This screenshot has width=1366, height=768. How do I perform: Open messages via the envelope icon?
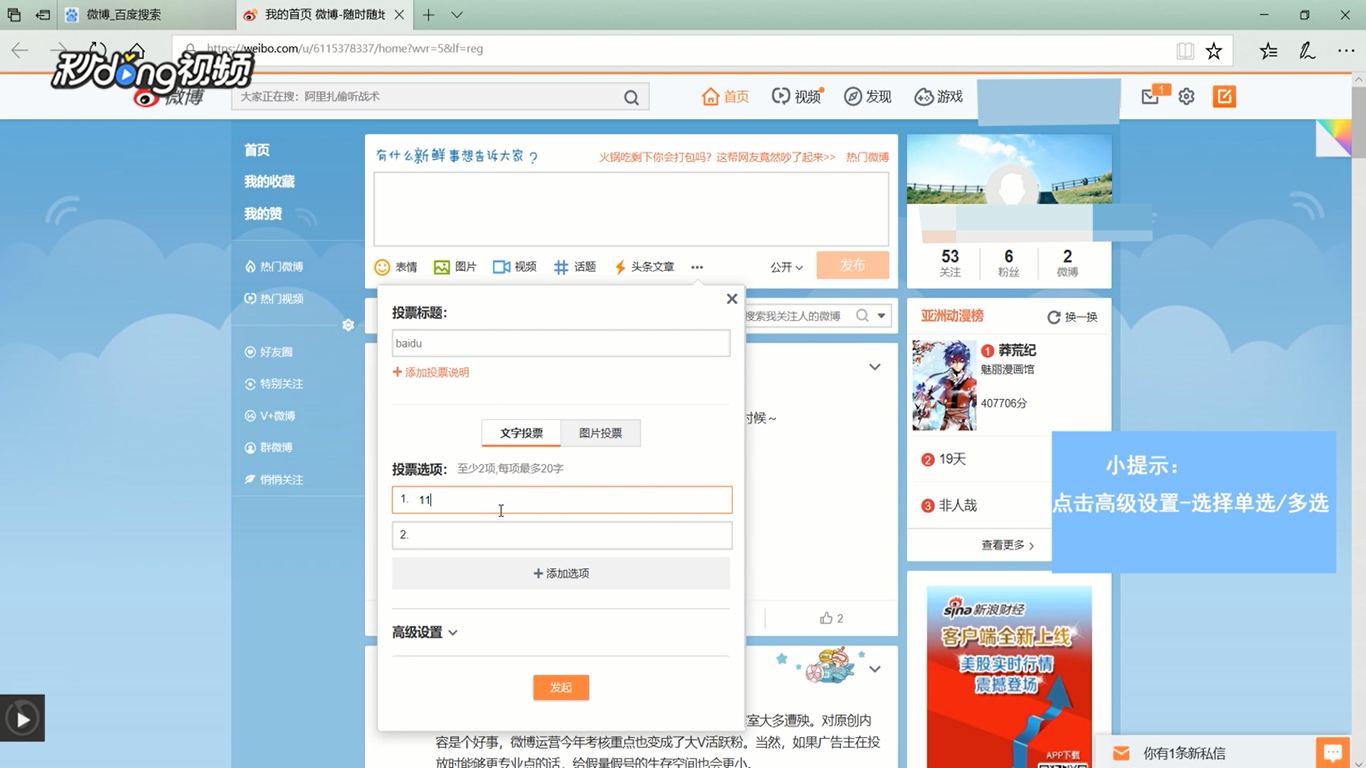[x=1149, y=96]
